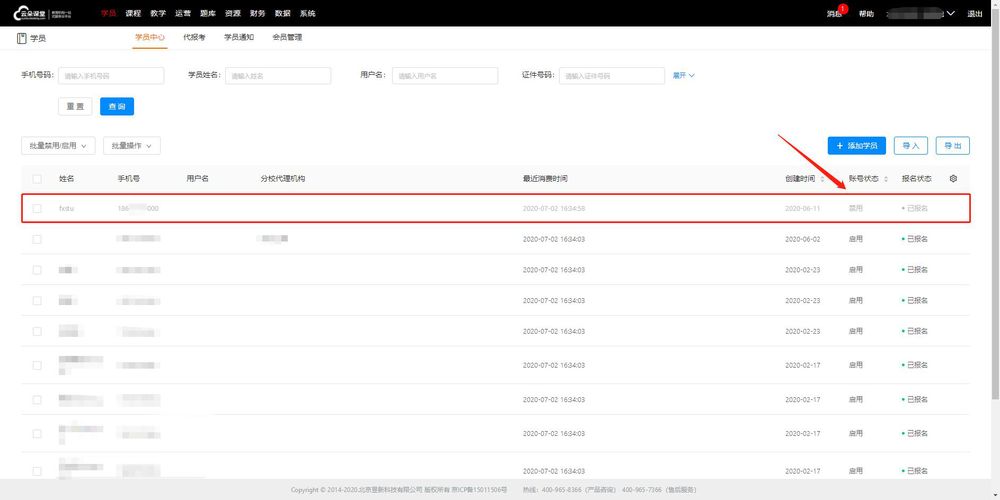Click the 学员 book icon in sidebar header
Image resolution: width=1000 pixels, height=500 pixels.
(21, 38)
